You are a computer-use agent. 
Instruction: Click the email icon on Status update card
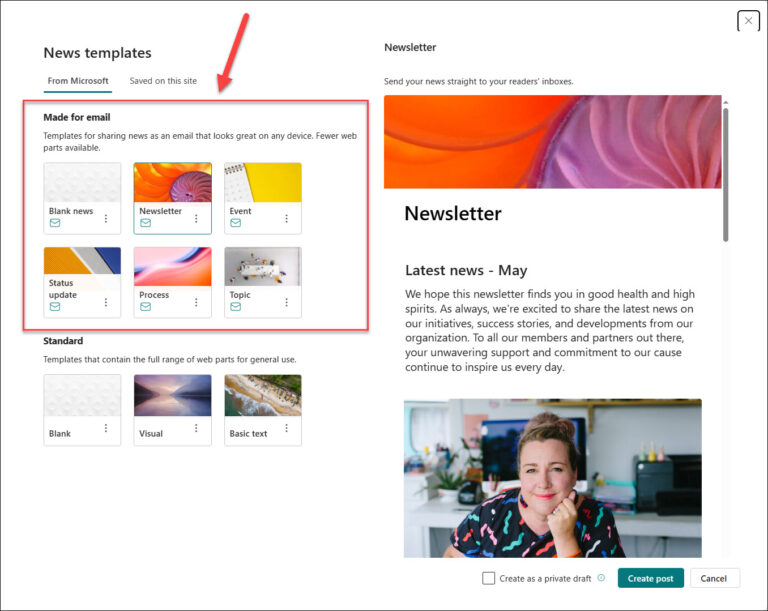pos(55,307)
